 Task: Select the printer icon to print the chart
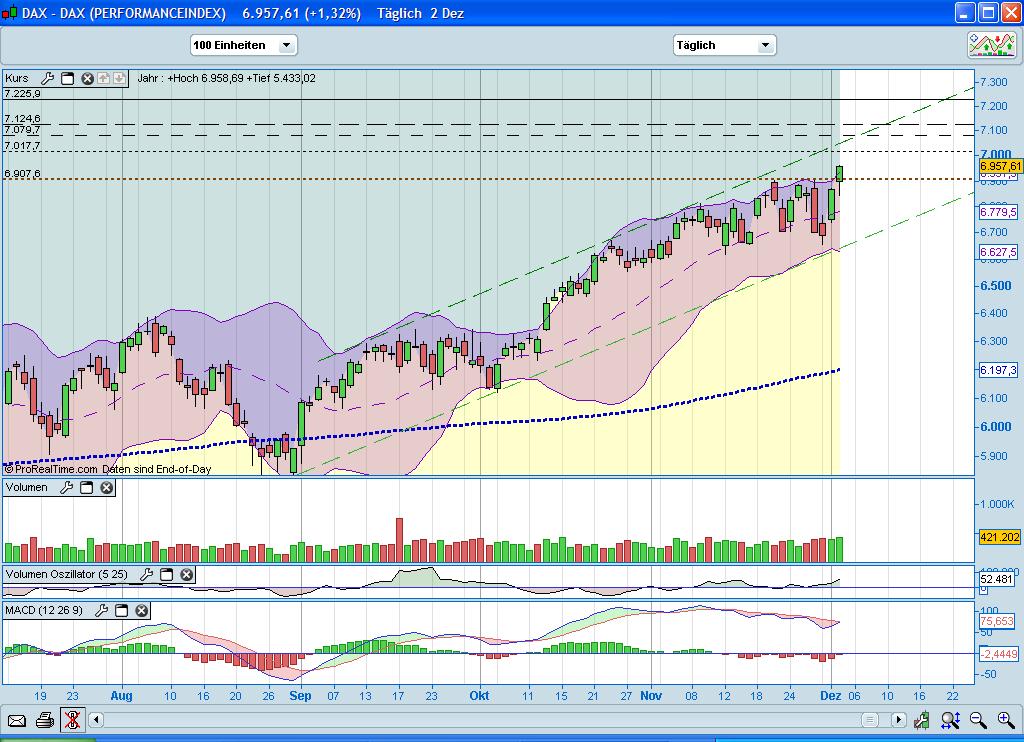click(x=44, y=720)
